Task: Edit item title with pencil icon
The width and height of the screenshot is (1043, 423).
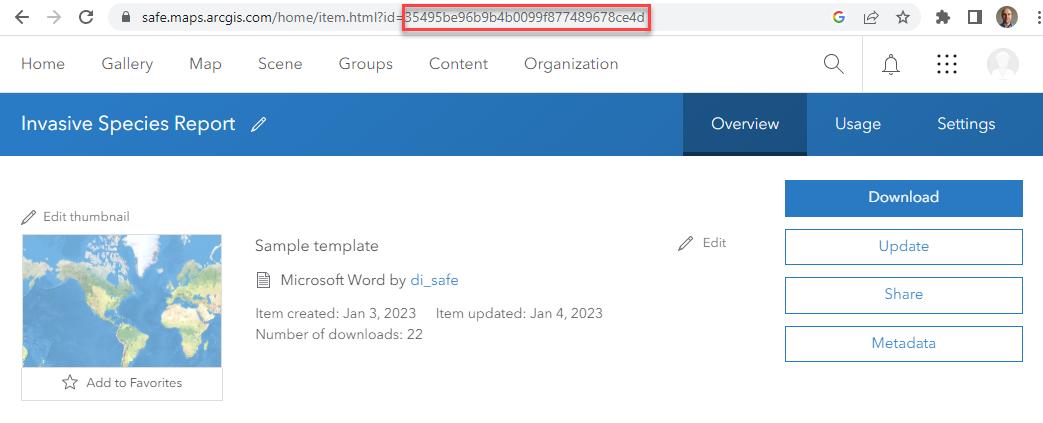Action: pyautogui.click(x=259, y=124)
